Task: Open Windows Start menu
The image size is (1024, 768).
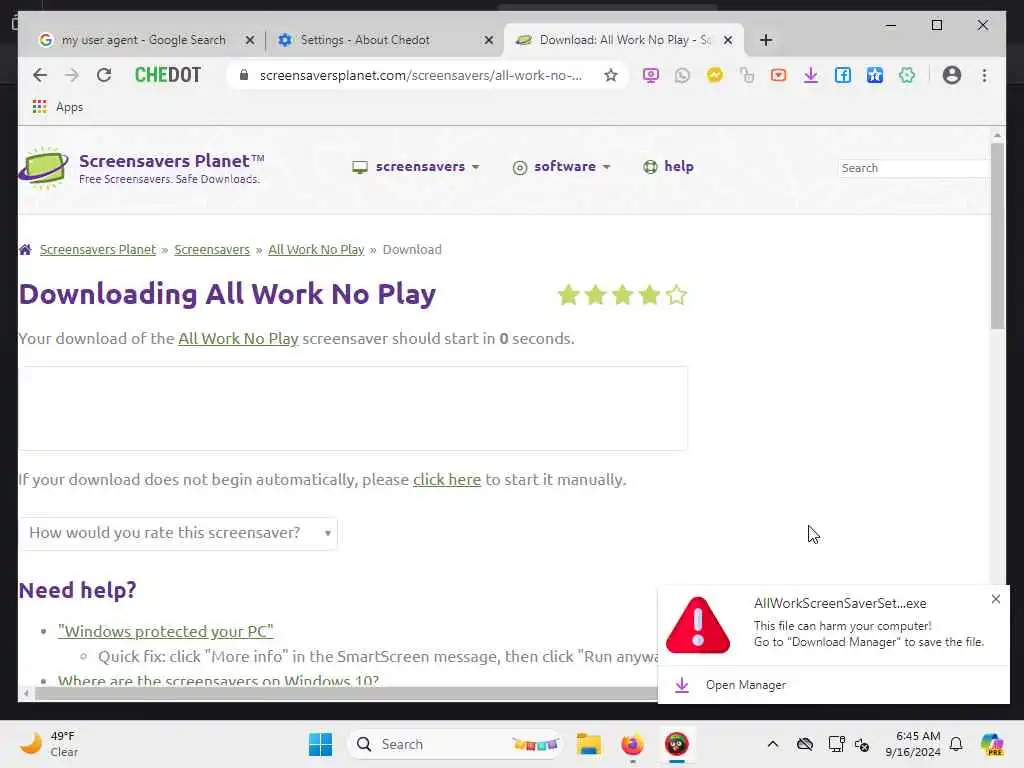Action: pyautogui.click(x=320, y=744)
